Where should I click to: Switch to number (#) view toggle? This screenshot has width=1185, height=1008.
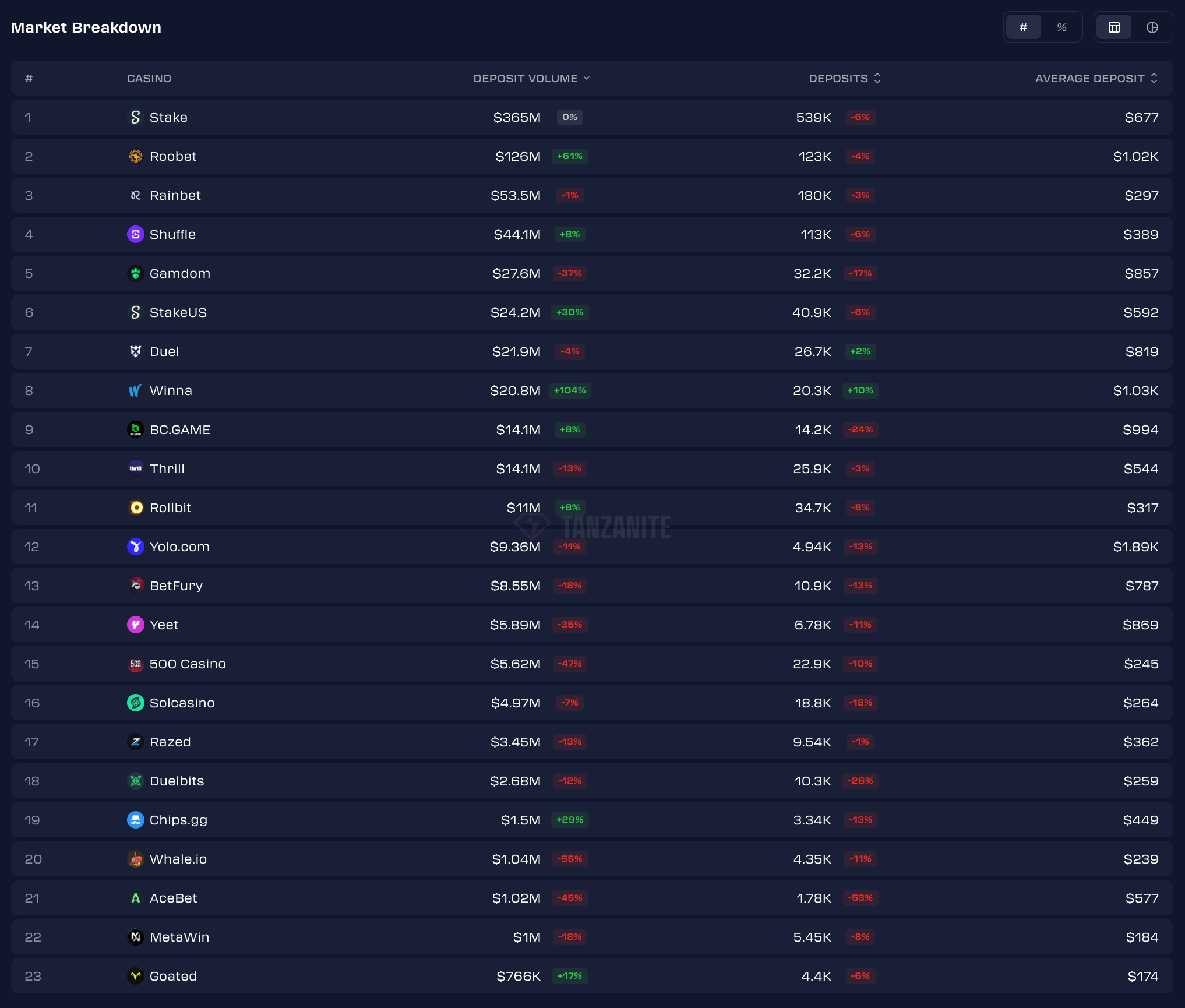(x=1023, y=27)
